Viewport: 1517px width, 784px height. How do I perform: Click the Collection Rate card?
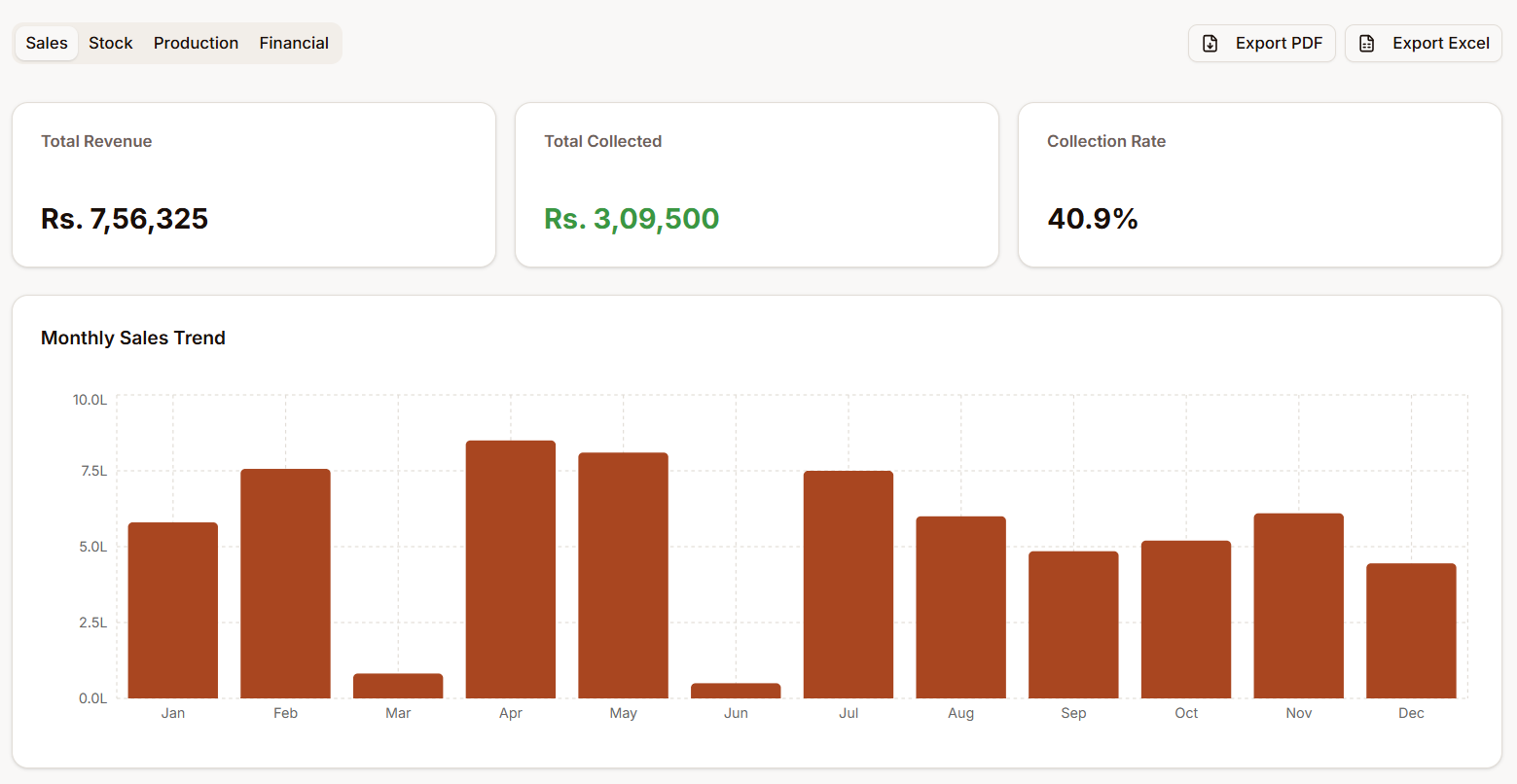[1259, 185]
